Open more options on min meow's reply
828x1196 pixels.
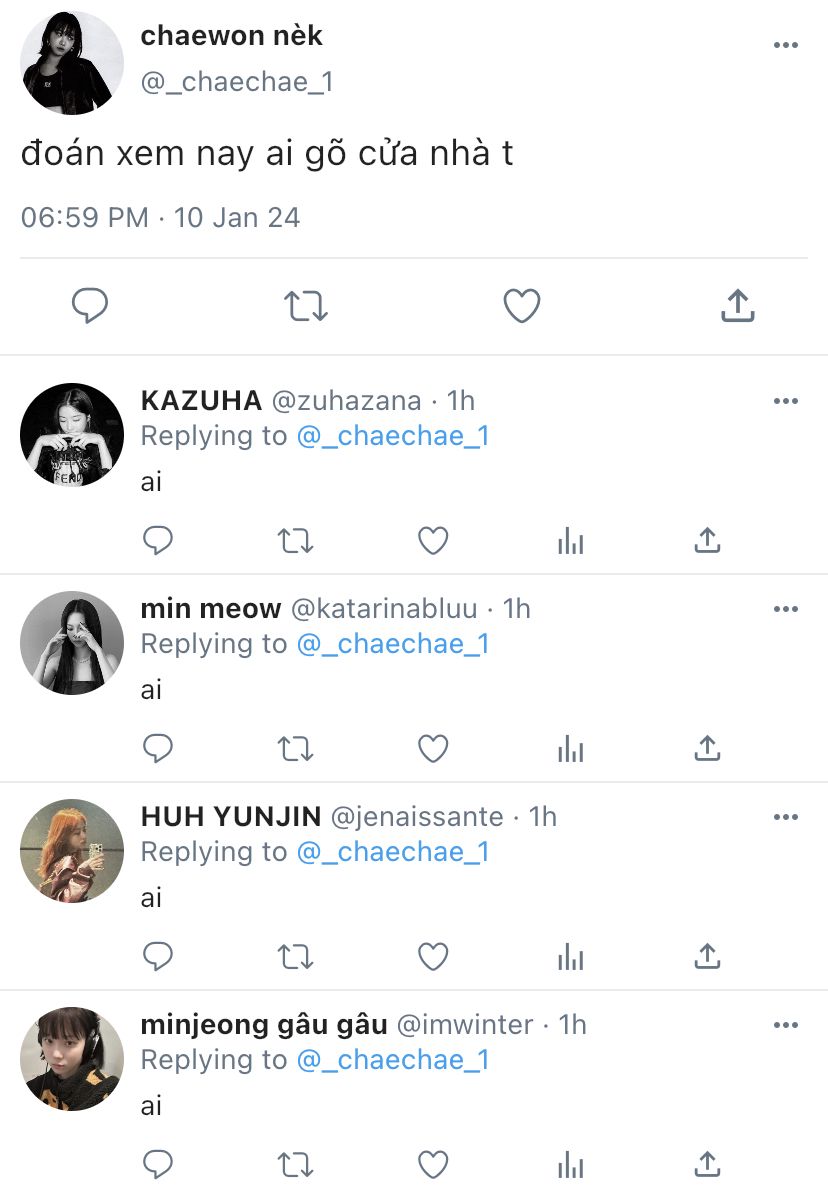(786, 609)
